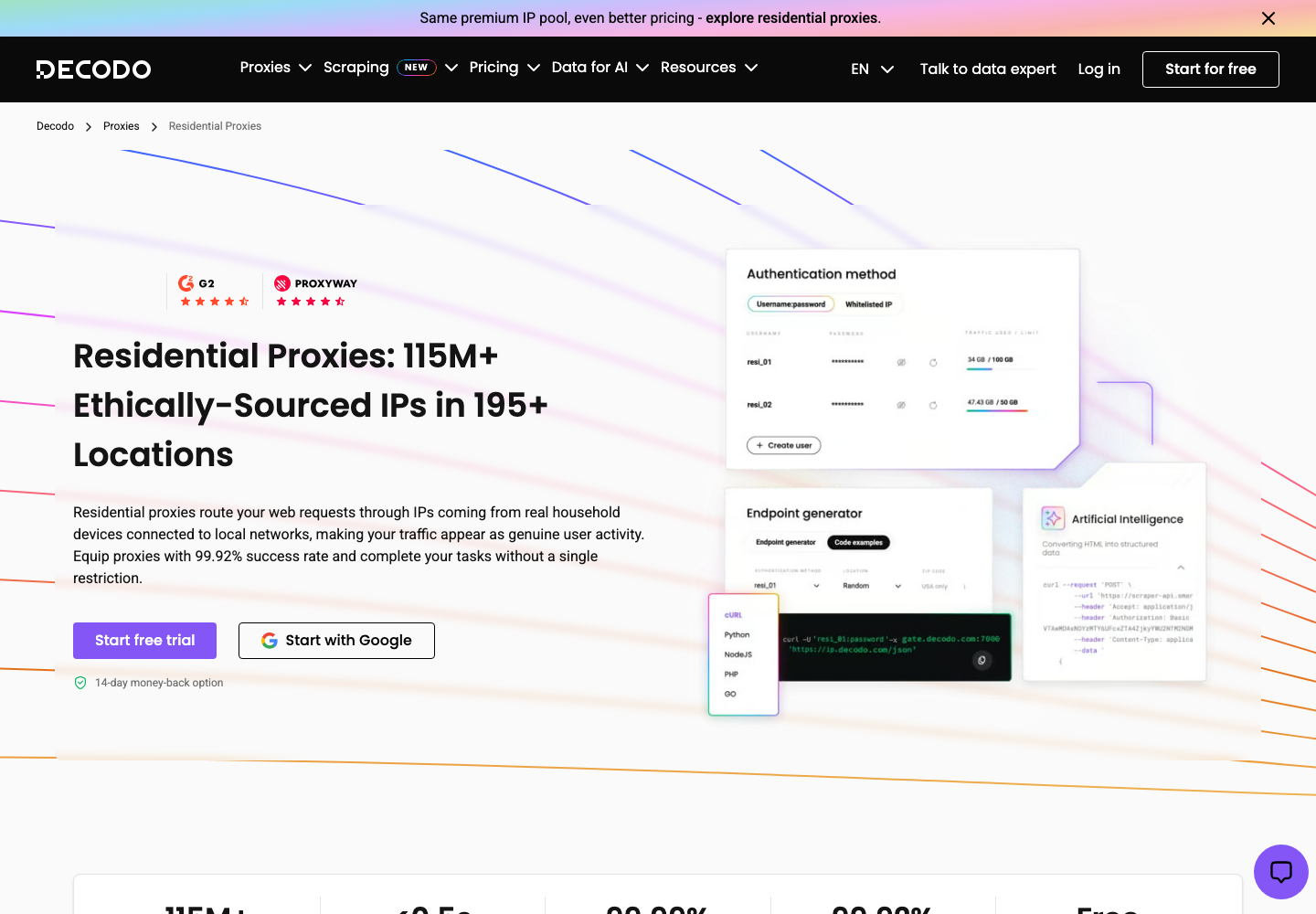Toggle password visibility for resi_02
Viewport: 1316px width, 914px height.
tap(901, 405)
